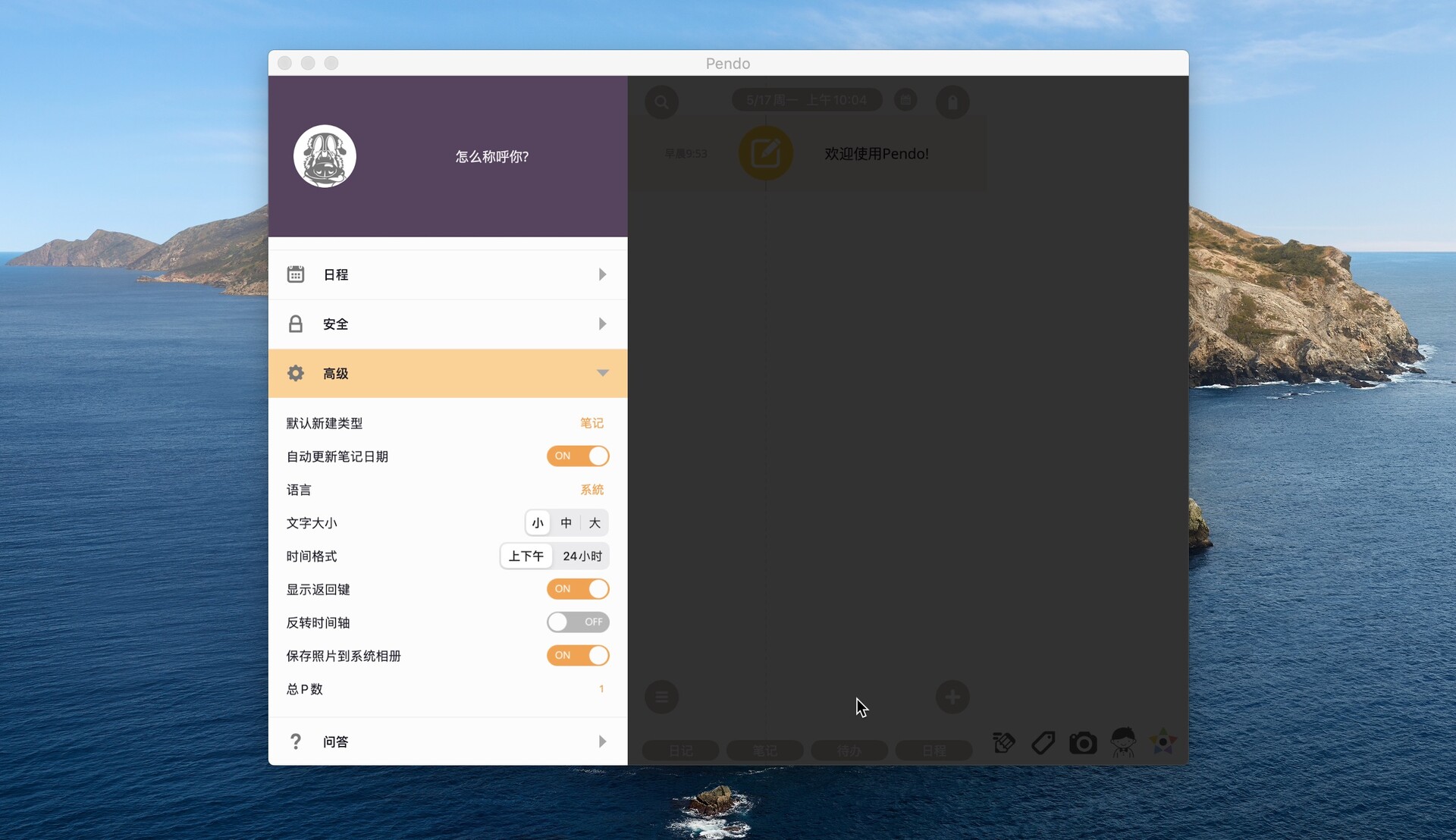
Task: Open the calendar picker icon
Action: click(906, 99)
